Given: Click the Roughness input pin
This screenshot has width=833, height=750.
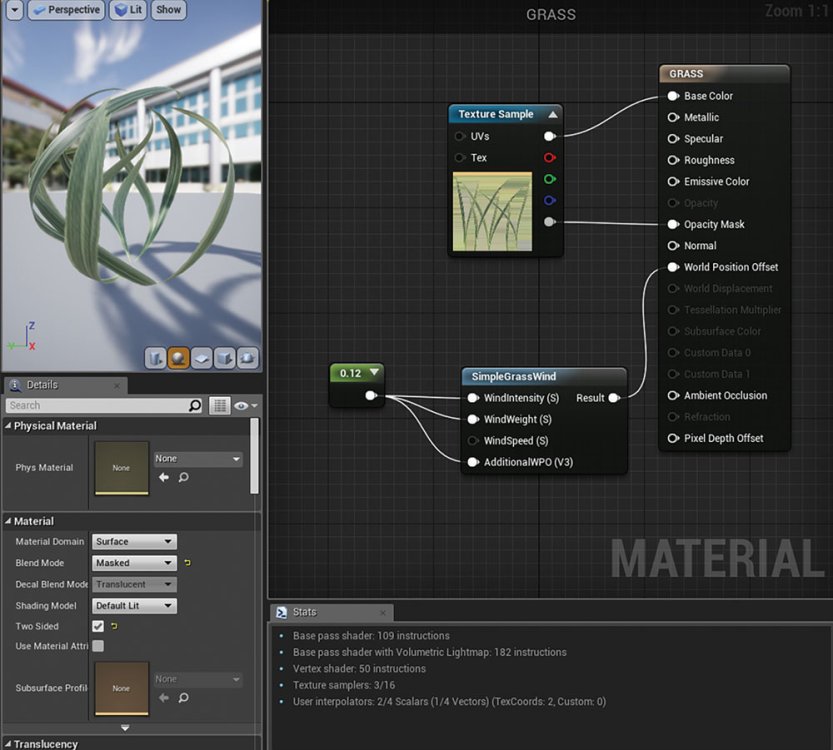Looking at the screenshot, I should 673,160.
